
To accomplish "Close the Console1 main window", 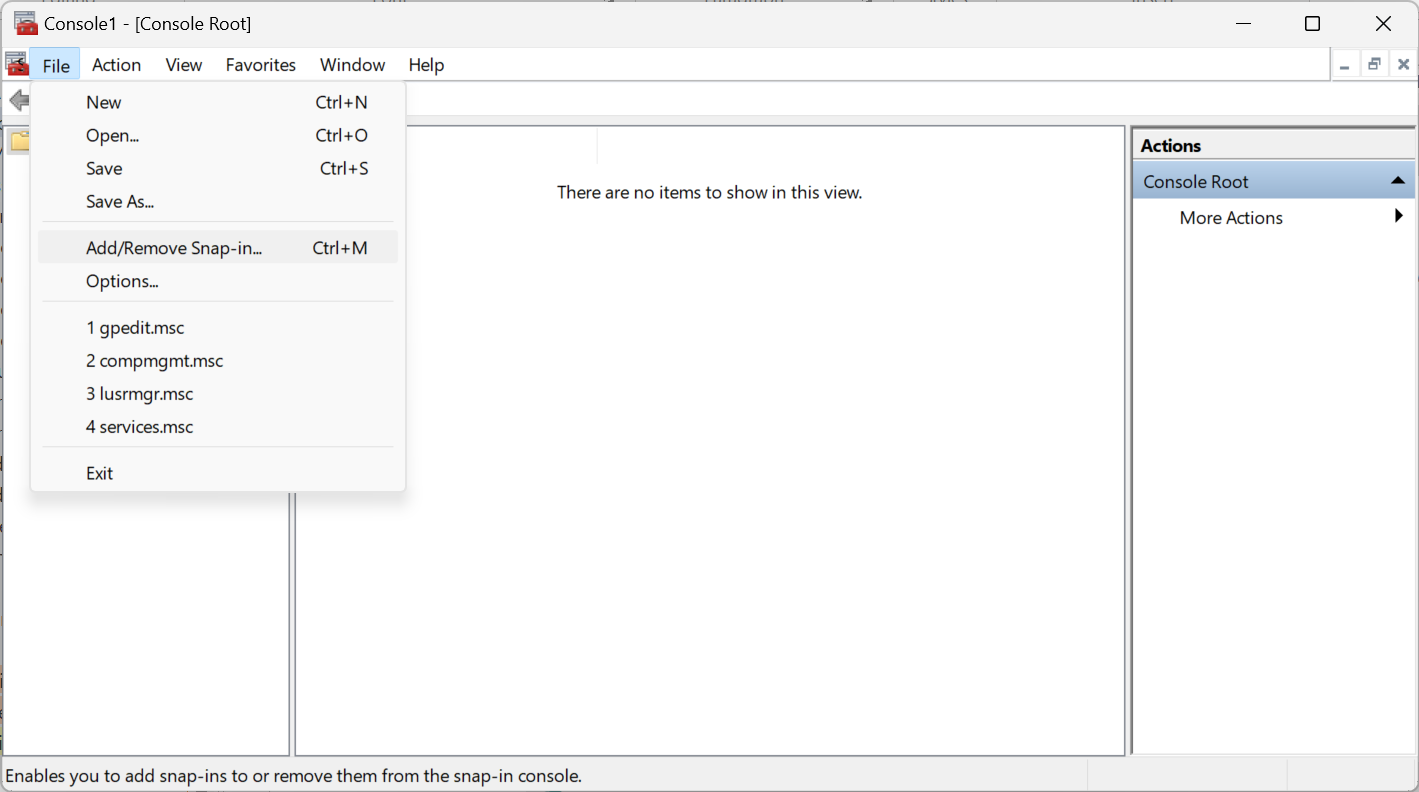I will point(1383,23).
